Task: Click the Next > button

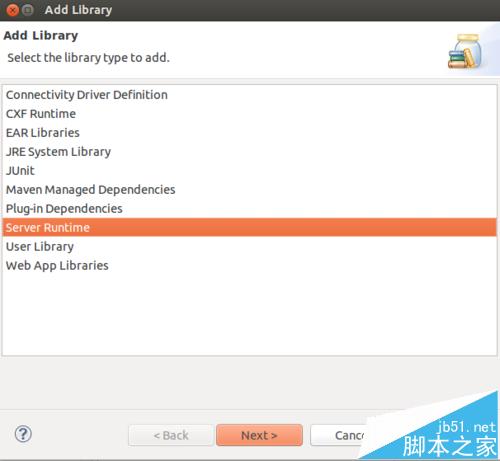Action: click(x=259, y=435)
